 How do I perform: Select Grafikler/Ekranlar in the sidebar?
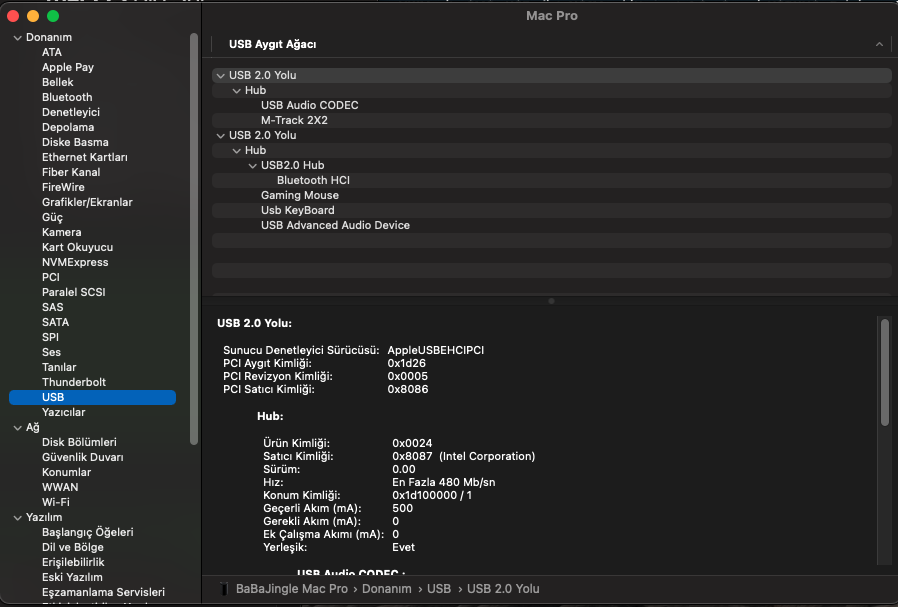pyautogui.click(x=87, y=202)
